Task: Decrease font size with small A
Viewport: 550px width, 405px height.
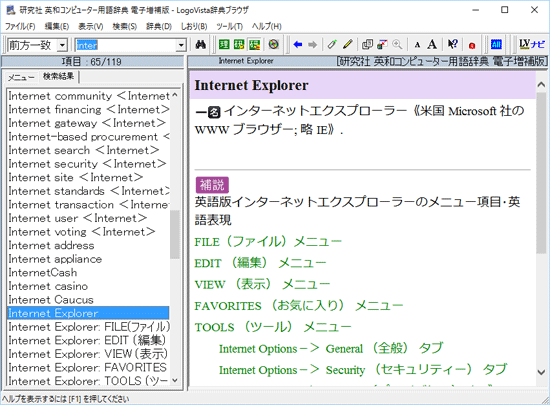Action: (x=417, y=45)
